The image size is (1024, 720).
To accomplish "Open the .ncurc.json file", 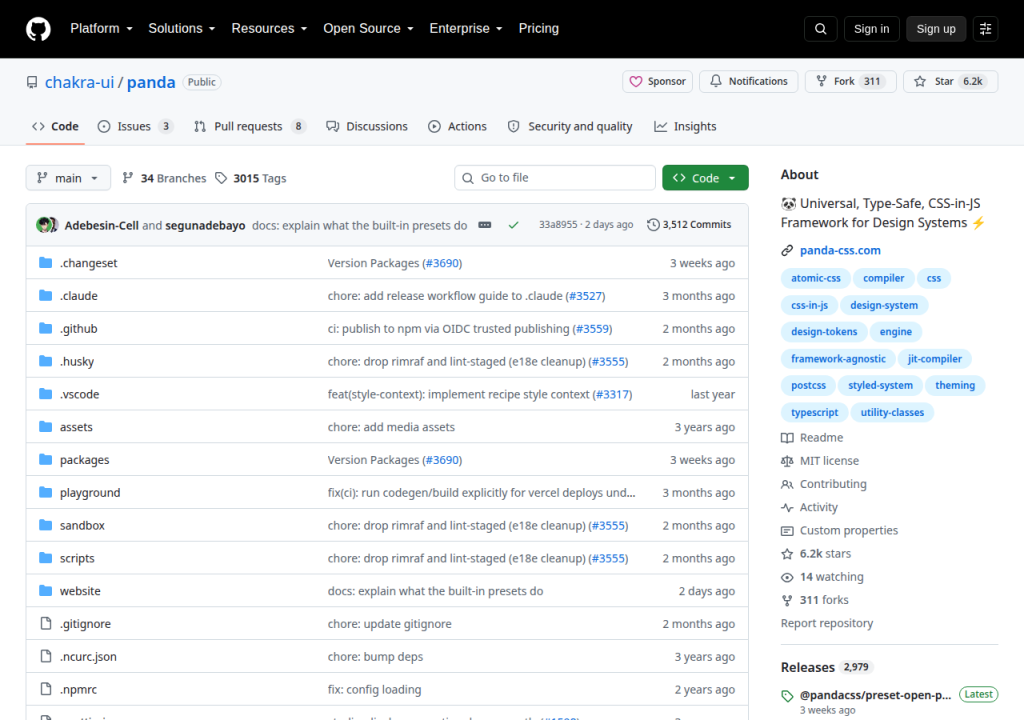I will pos(88,657).
